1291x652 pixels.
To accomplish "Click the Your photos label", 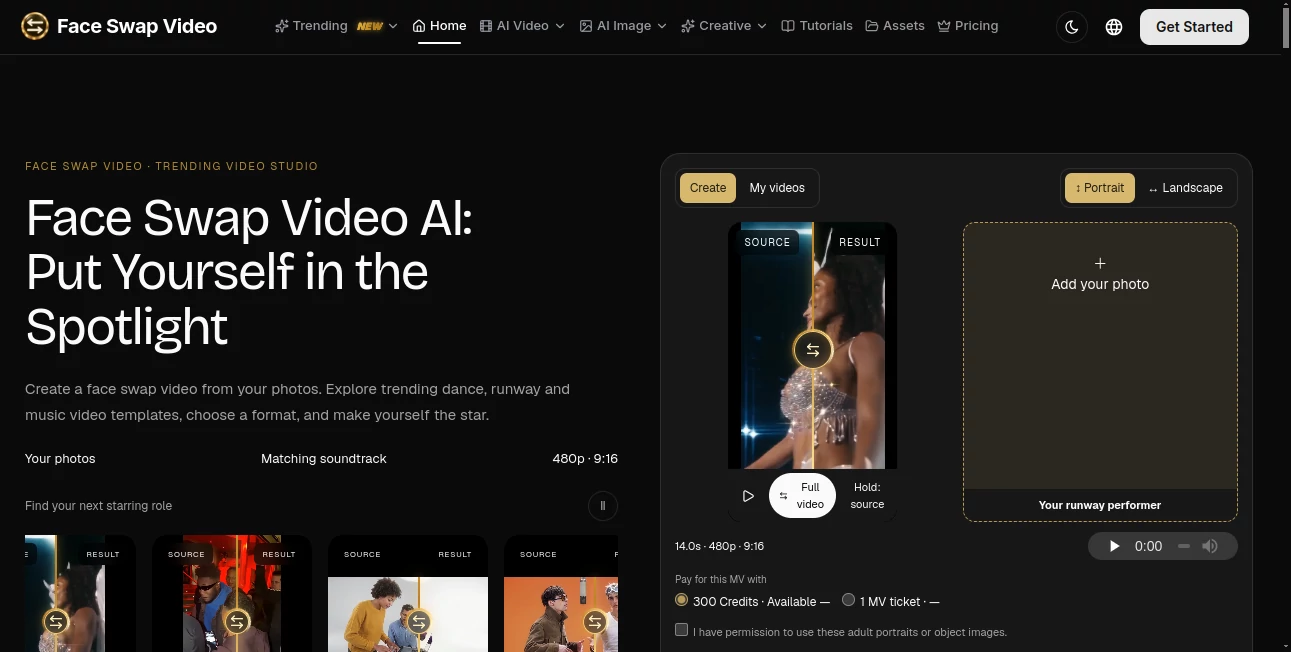I will 60,459.
